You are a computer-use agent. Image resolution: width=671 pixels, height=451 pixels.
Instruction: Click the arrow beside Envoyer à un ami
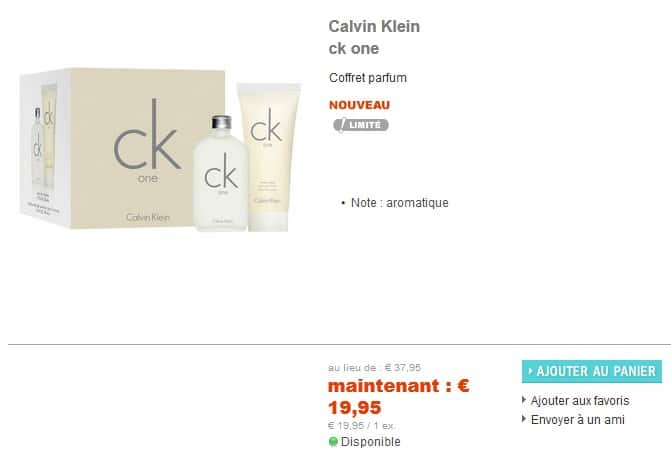click(524, 419)
